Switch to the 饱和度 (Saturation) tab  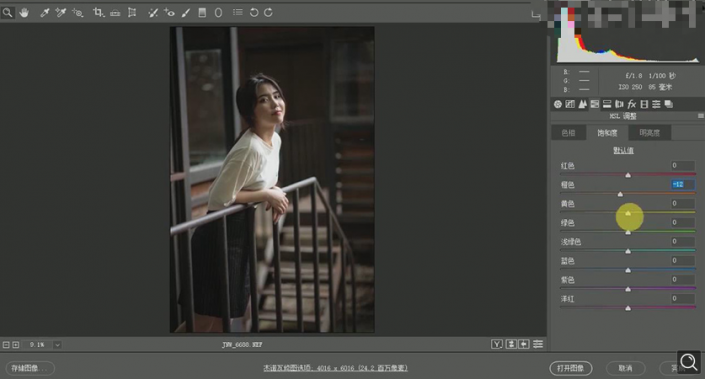point(607,133)
